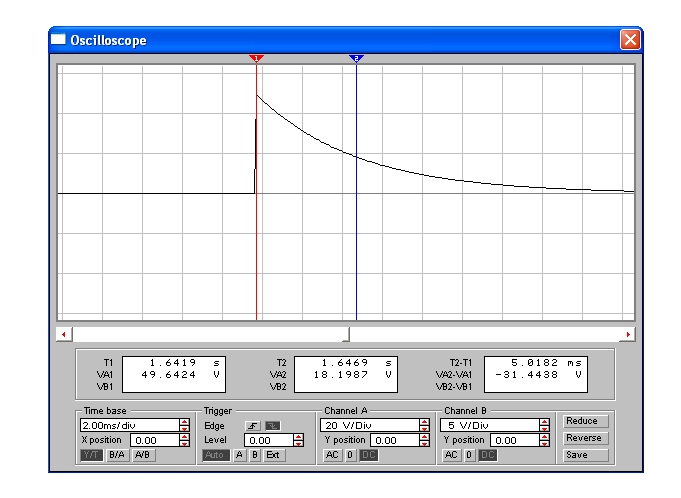
Task: Click the T2 time reading 1.6469 s
Action: 357,363
